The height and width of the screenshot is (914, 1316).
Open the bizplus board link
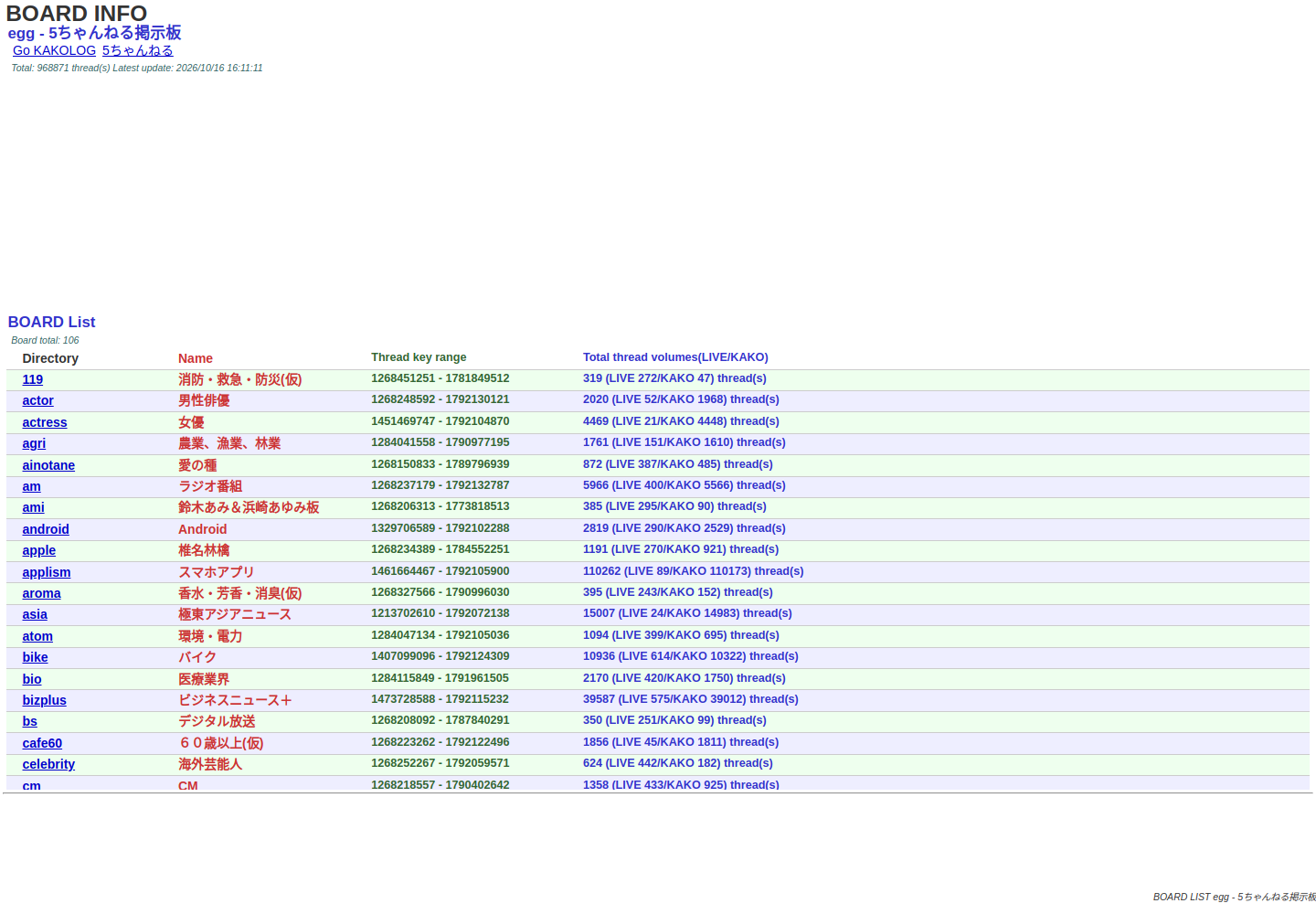(x=45, y=700)
